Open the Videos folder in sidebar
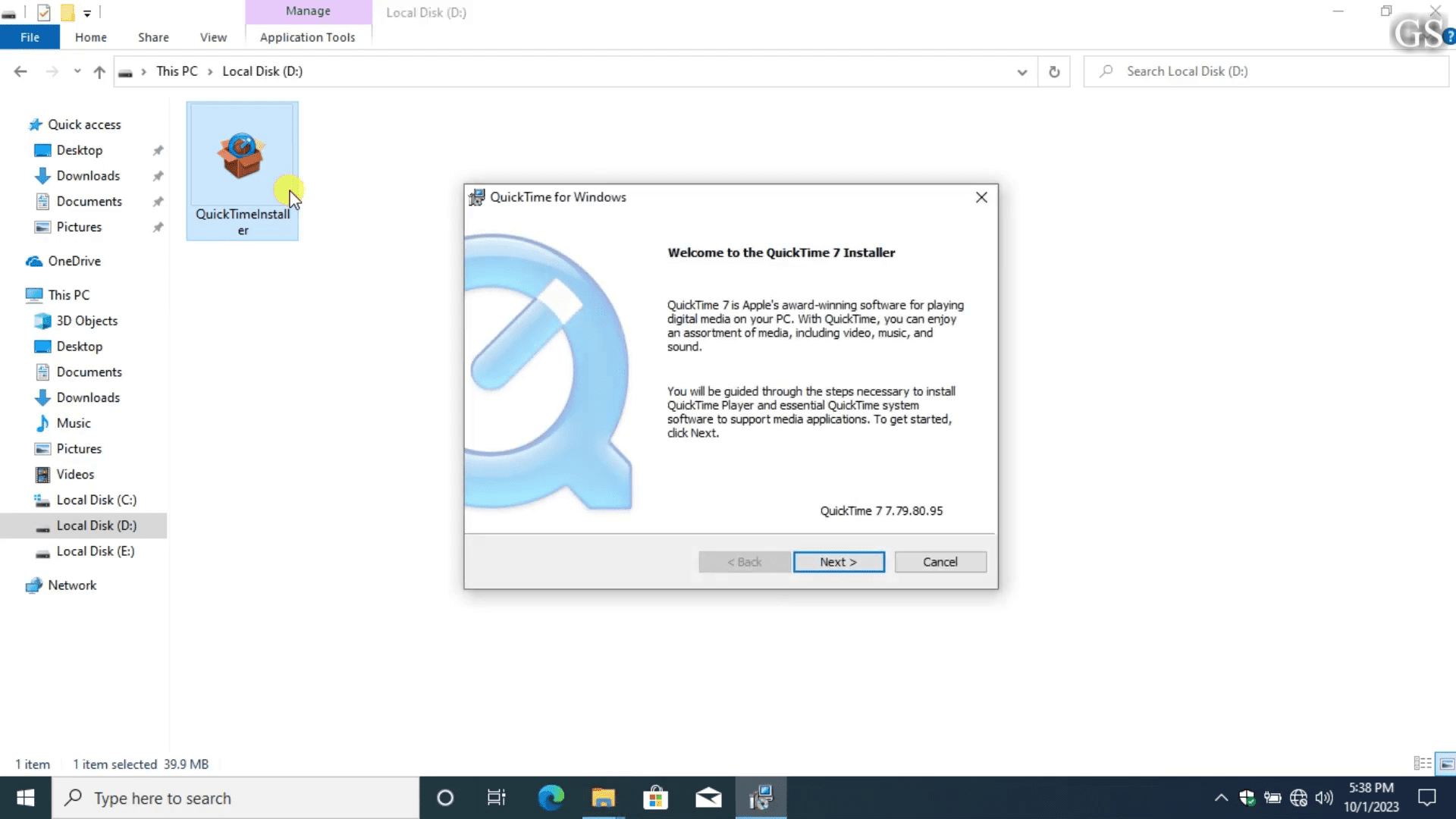Viewport: 1456px width, 819px height. coord(75,475)
